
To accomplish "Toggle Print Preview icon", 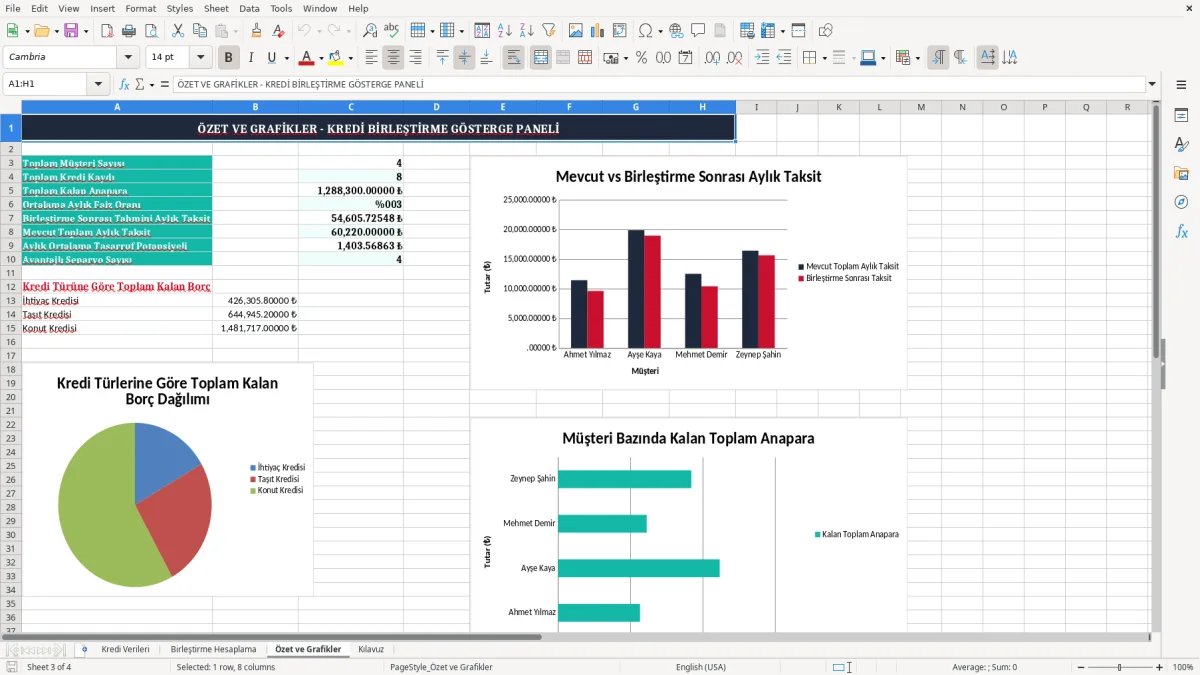I will [x=152, y=31].
